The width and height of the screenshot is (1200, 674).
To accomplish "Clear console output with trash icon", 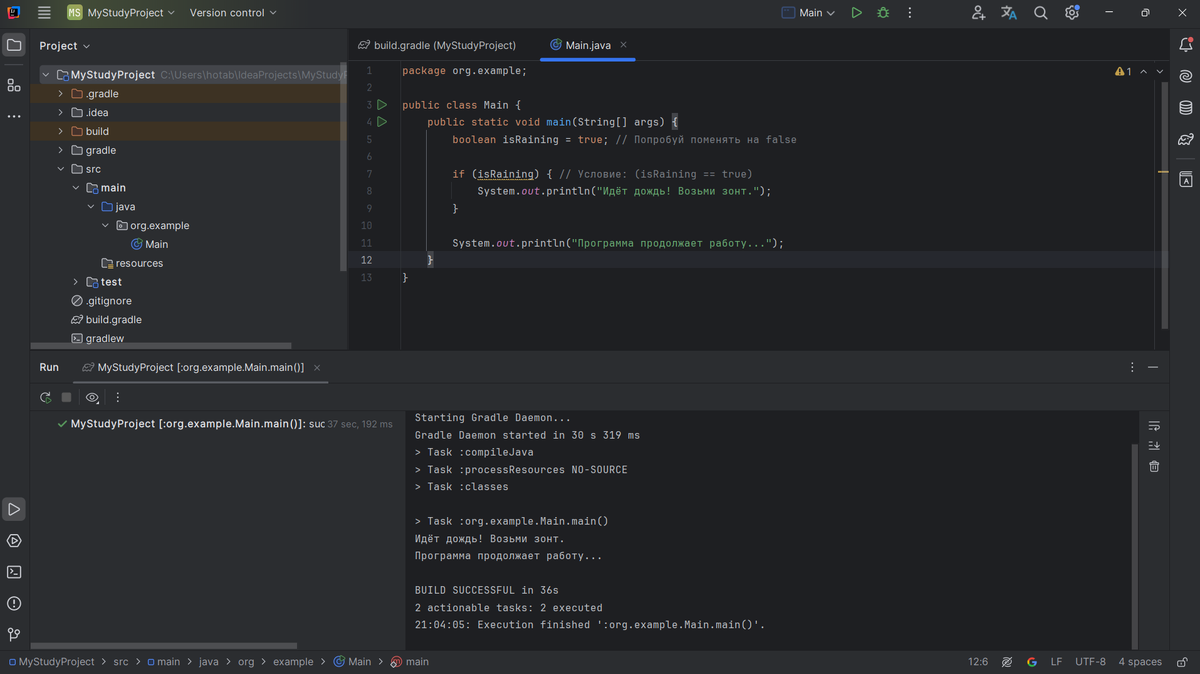I will coord(1154,467).
